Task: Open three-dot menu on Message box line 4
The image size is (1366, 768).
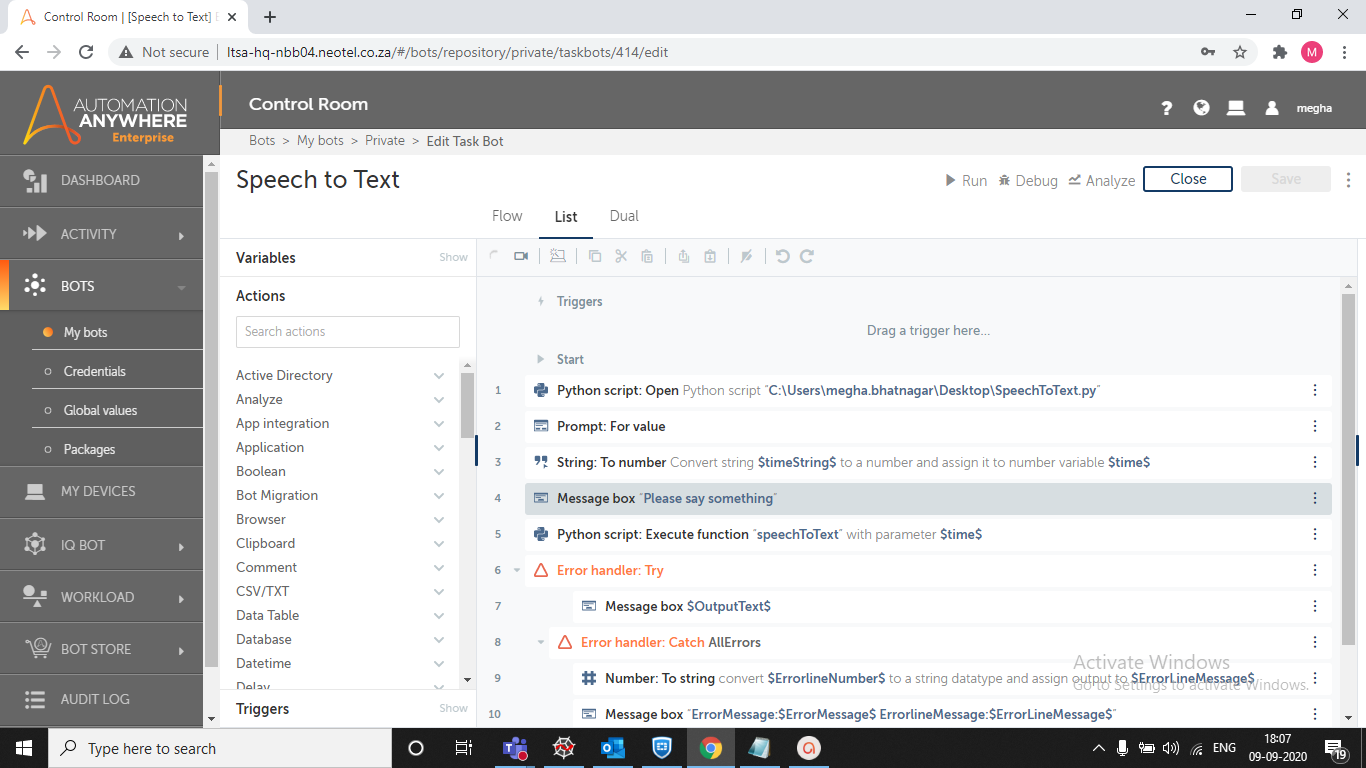Action: pyautogui.click(x=1315, y=498)
